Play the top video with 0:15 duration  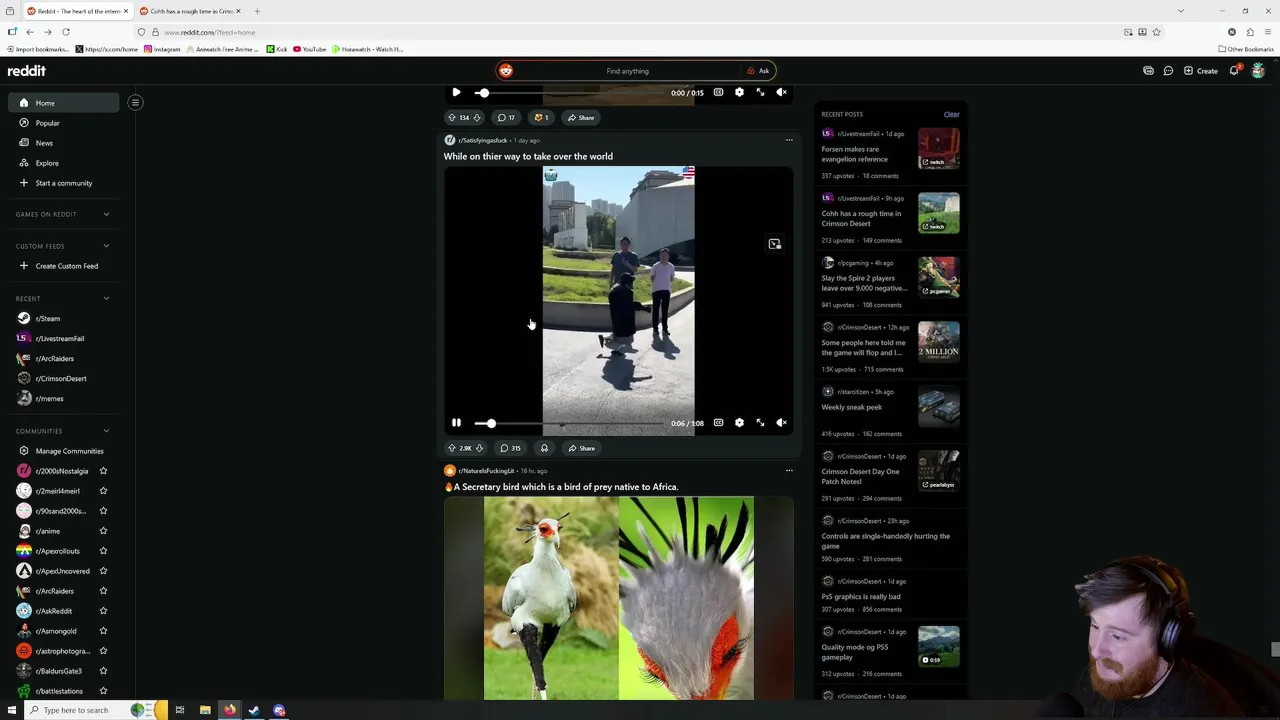pyautogui.click(x=456, y=92)
